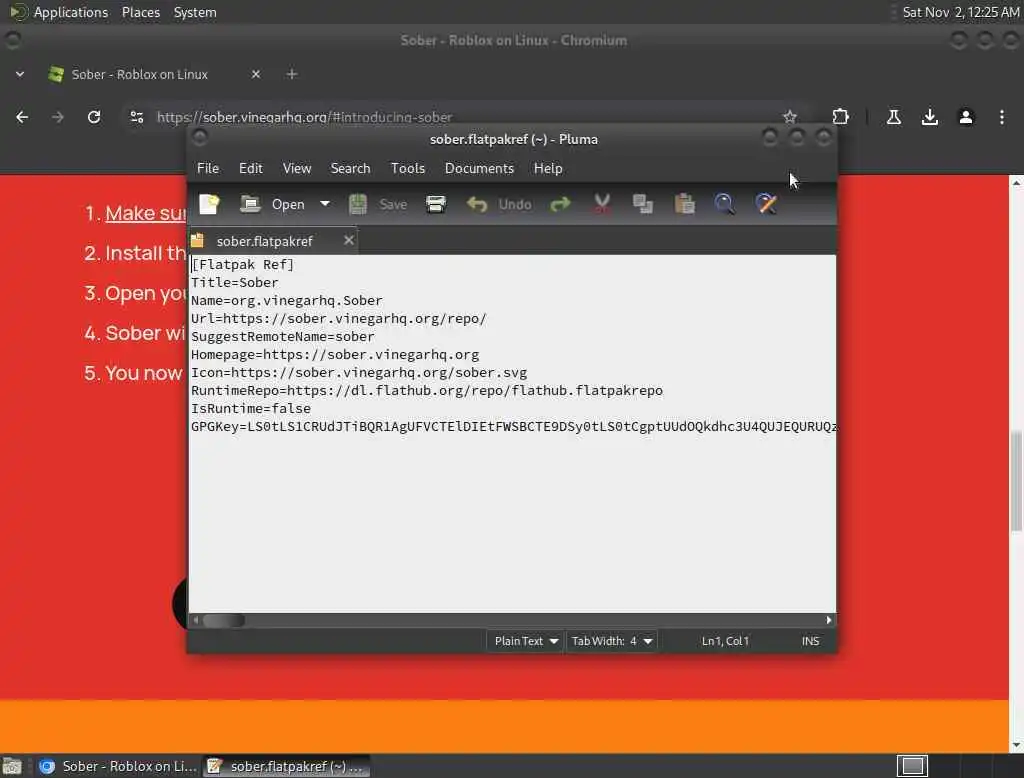Click the Ln 1, Col 1 status entry
This screenshot has width=1024, height=778.
coord(725,641)
